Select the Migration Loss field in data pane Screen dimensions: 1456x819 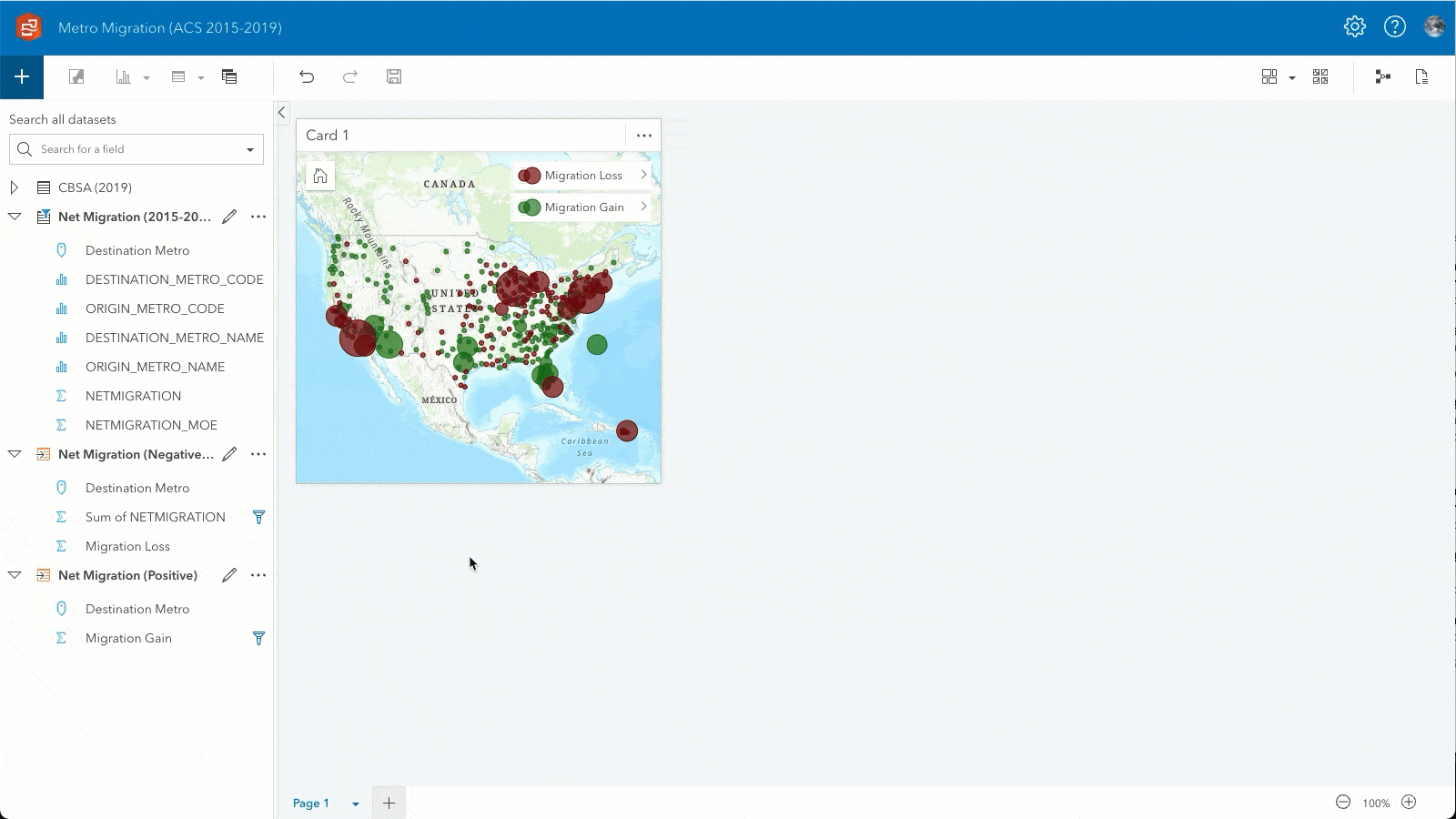tap(127, 546)
